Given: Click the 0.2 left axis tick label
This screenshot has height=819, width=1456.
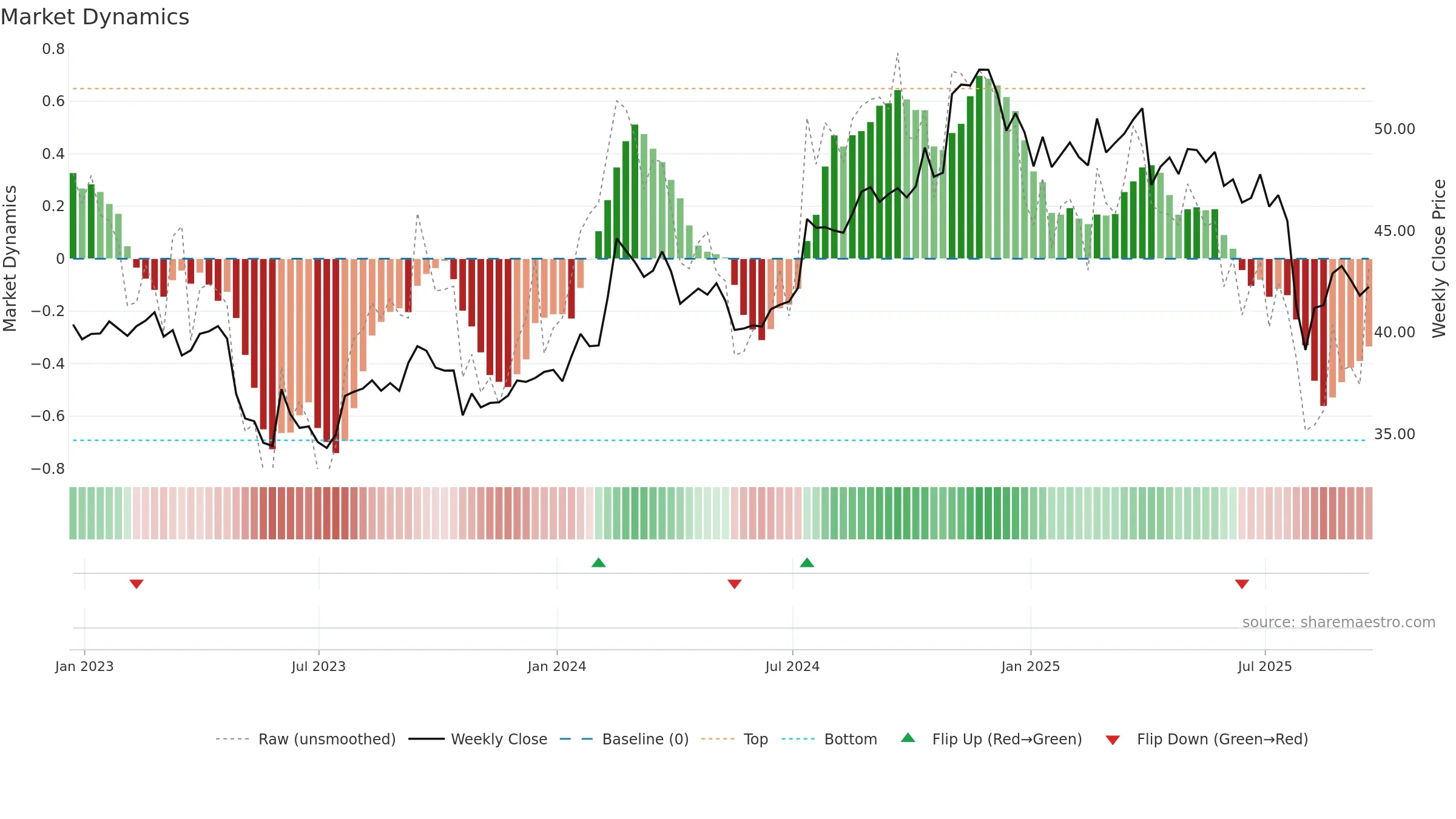Looking at the screenshot, I should [53, 206].
